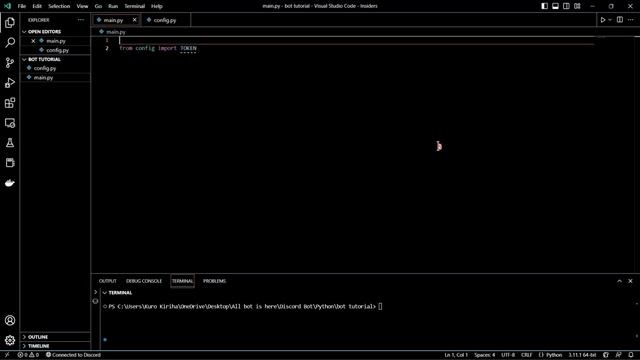Click main.py breadcrumb above editor
The height and width of the screenshot is (360, 640).
[116, 32]
